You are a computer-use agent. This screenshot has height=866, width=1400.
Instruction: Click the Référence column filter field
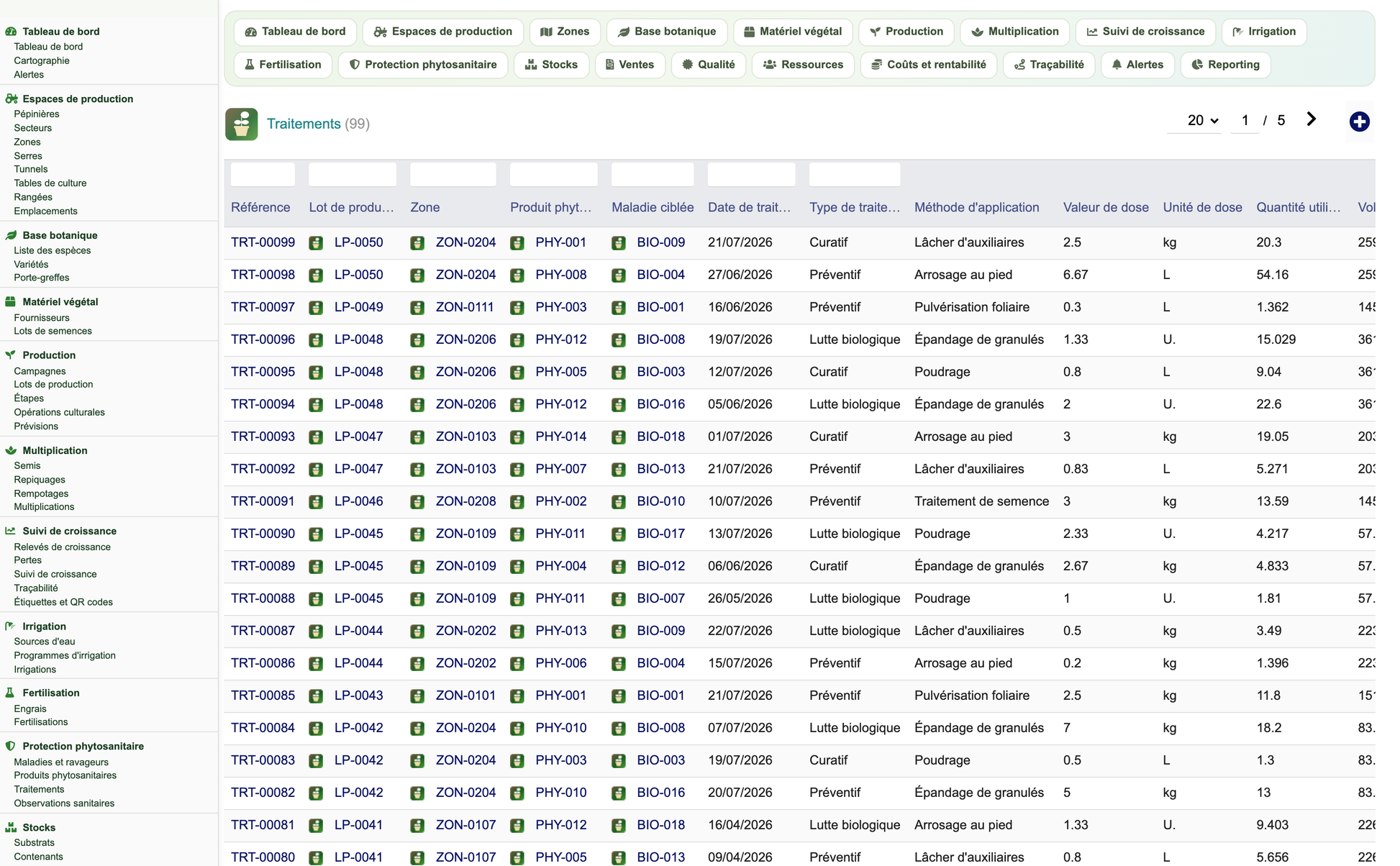pyautogui.click(x=263, y=175)
